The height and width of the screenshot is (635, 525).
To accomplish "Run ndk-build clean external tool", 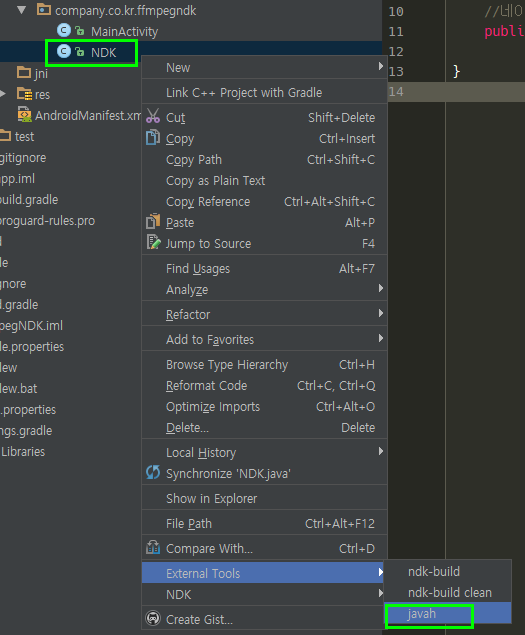I will pos(448,592).
